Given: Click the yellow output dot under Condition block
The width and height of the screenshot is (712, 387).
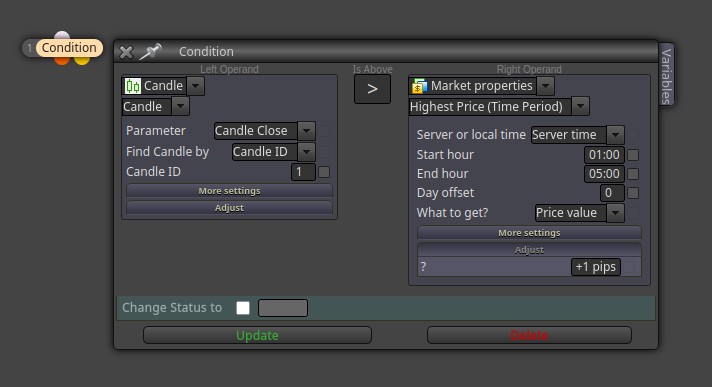Looking at the screenshot, I should (x=82, y=60).
